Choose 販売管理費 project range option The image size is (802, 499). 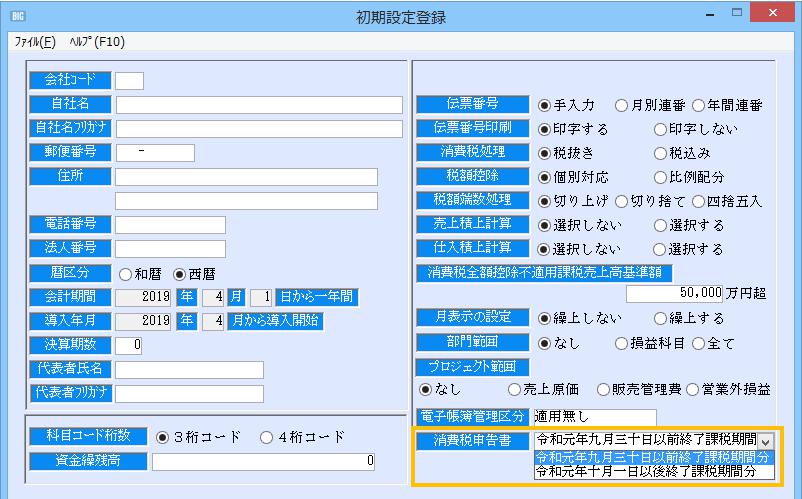click(603, 389)
